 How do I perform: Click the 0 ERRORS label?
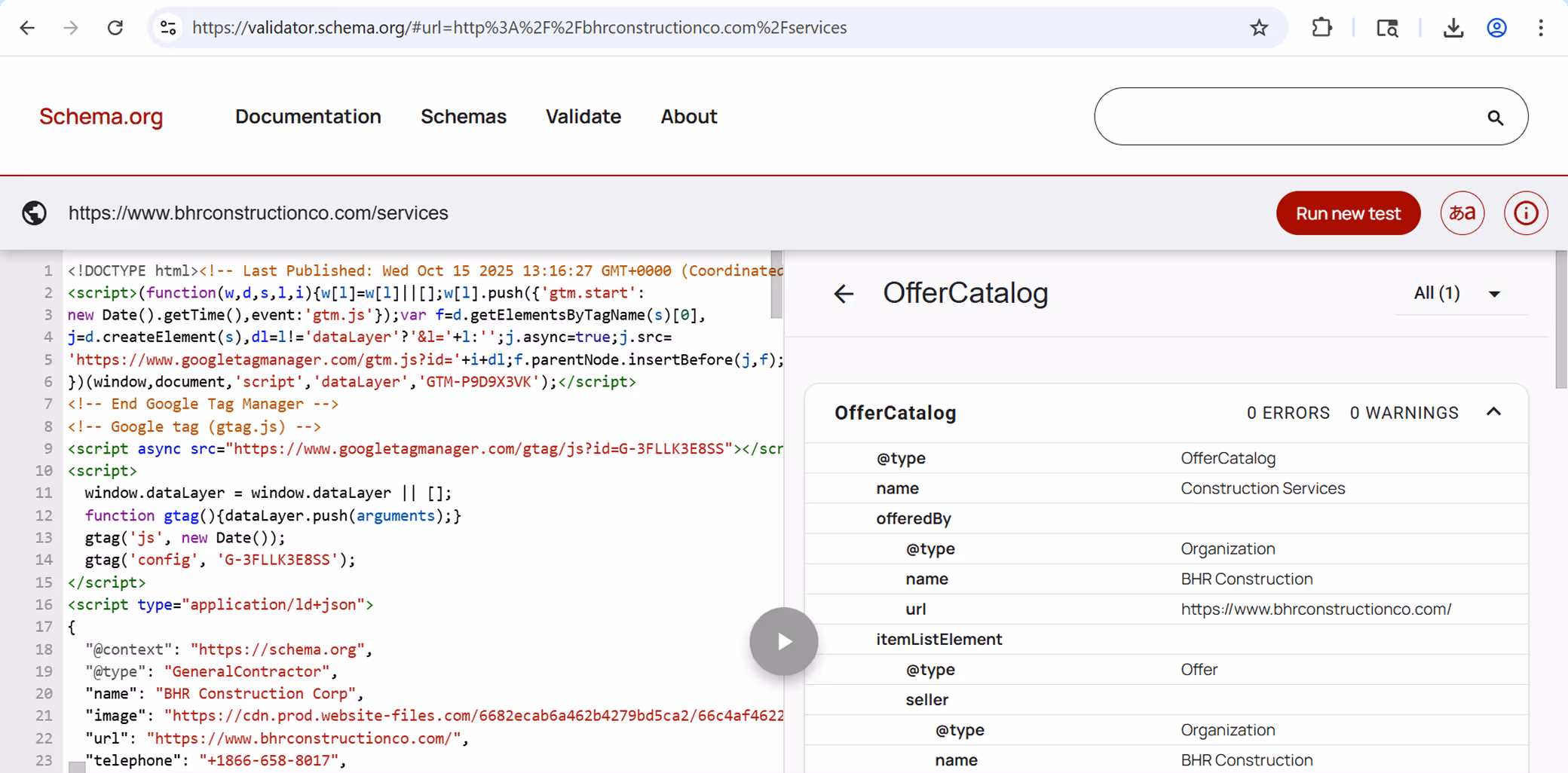pyautogui.click(x=1288, y=413)
